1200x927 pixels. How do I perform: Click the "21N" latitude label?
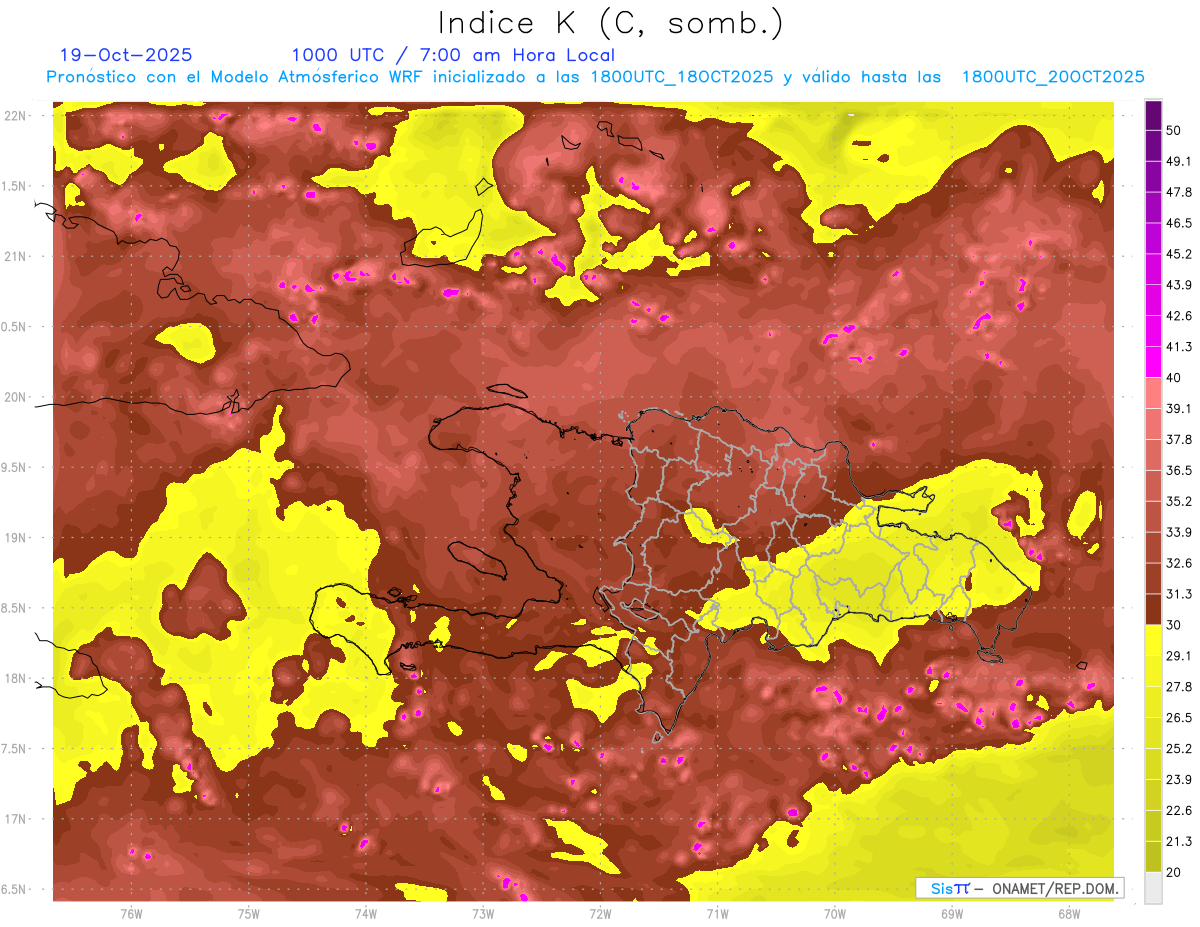point(17,257)
